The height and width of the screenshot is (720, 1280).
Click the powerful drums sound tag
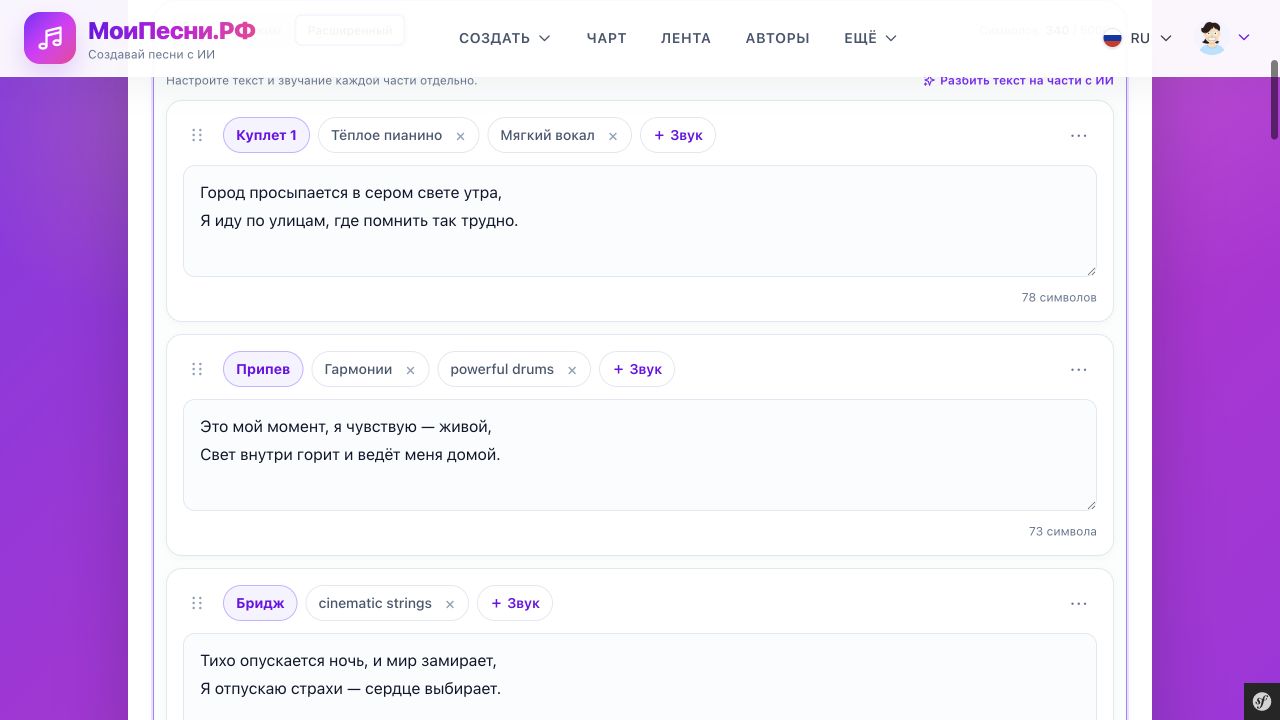pyautogui.click(x=502, y=369)
